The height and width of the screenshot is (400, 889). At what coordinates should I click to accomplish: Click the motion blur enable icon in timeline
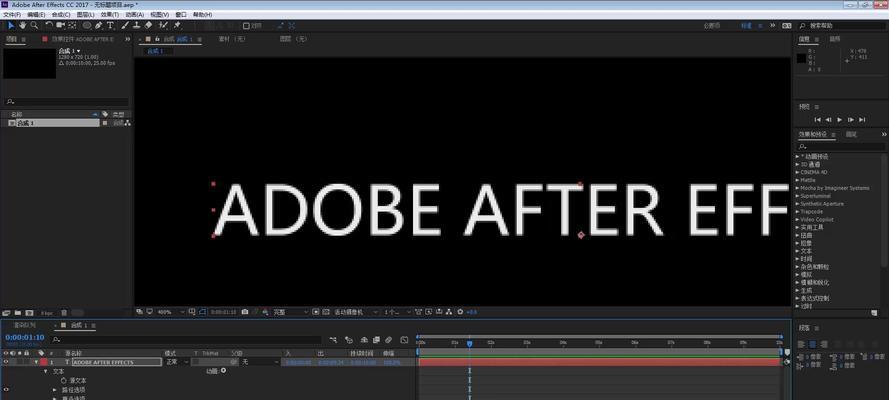pyautogui.click(x=388, y=340)
